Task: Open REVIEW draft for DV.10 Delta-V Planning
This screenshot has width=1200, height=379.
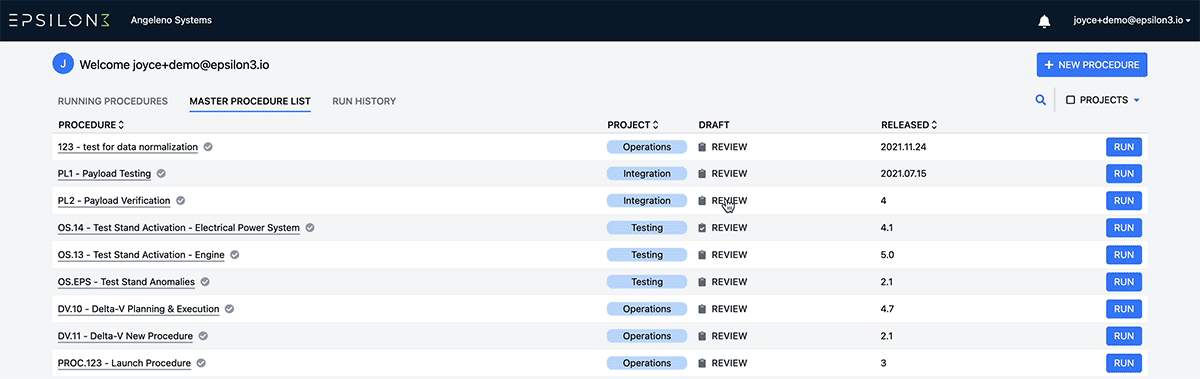Action: pyautogui.click(x=729, y=309)
